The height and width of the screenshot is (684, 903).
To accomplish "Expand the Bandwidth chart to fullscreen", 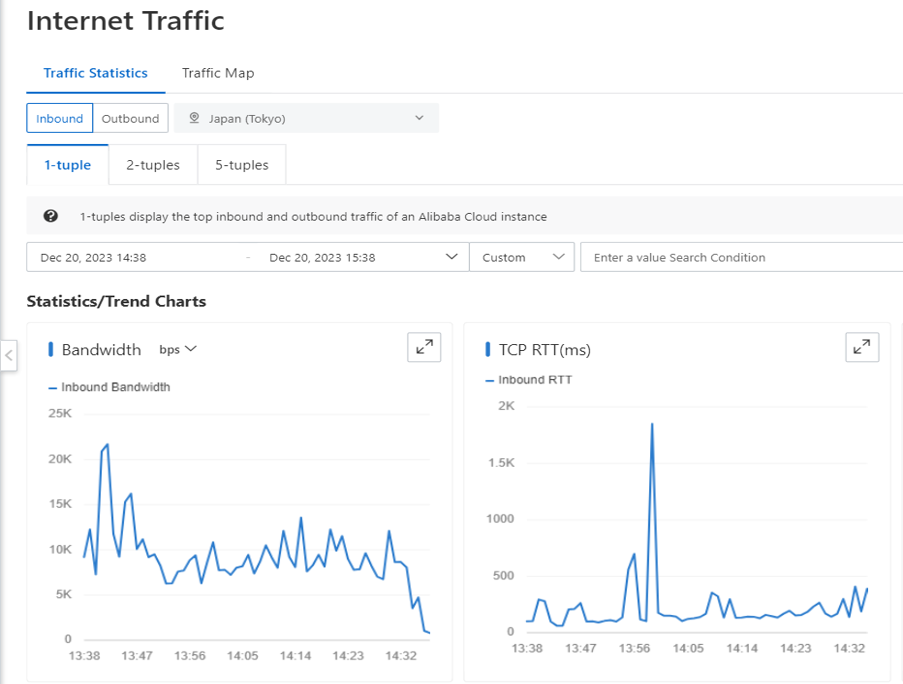I will point(424,347).
